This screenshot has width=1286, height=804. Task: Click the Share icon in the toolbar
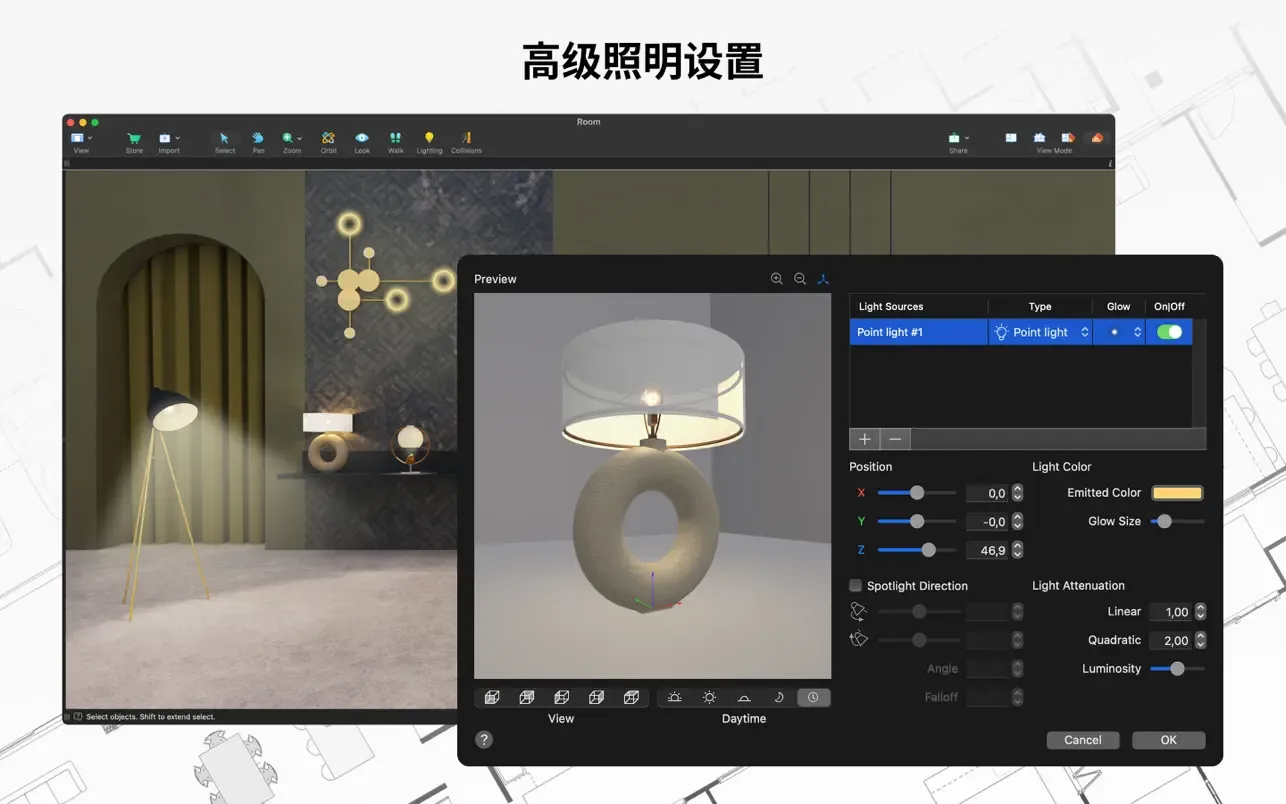[x=954, y=138]
